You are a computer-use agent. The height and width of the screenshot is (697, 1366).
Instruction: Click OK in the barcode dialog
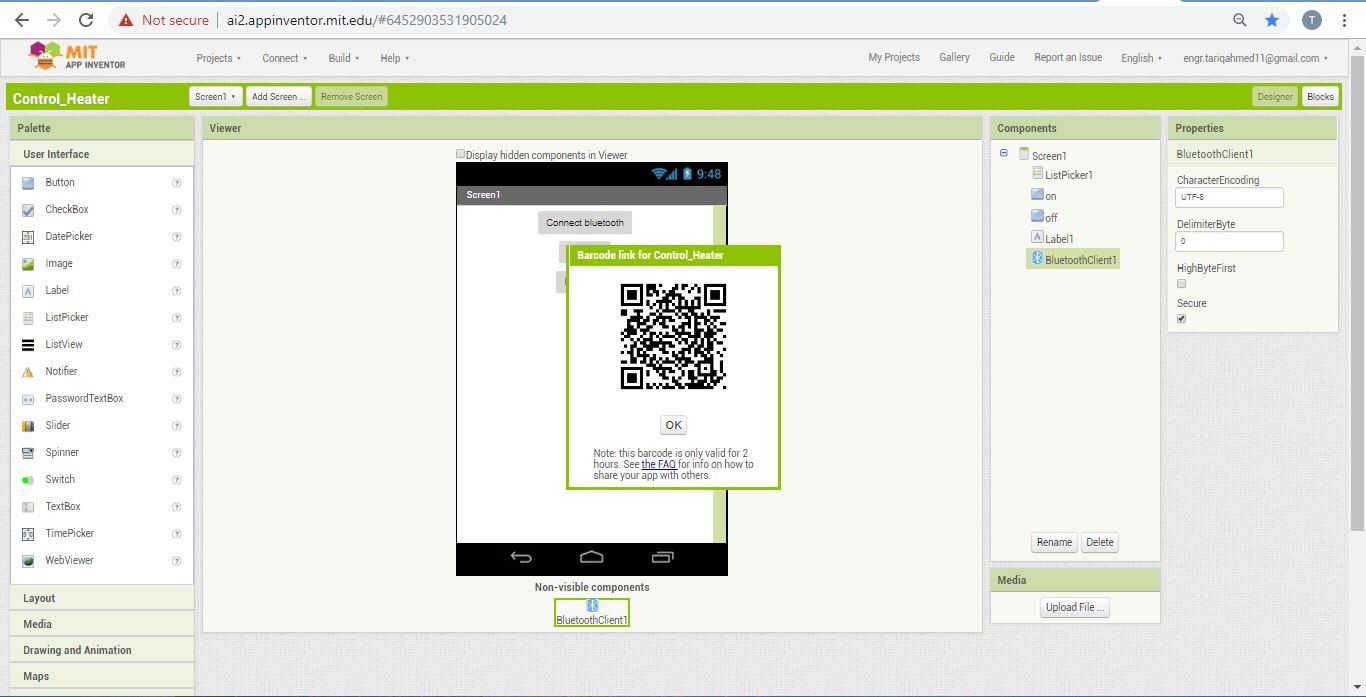click(x=674, y=425)
